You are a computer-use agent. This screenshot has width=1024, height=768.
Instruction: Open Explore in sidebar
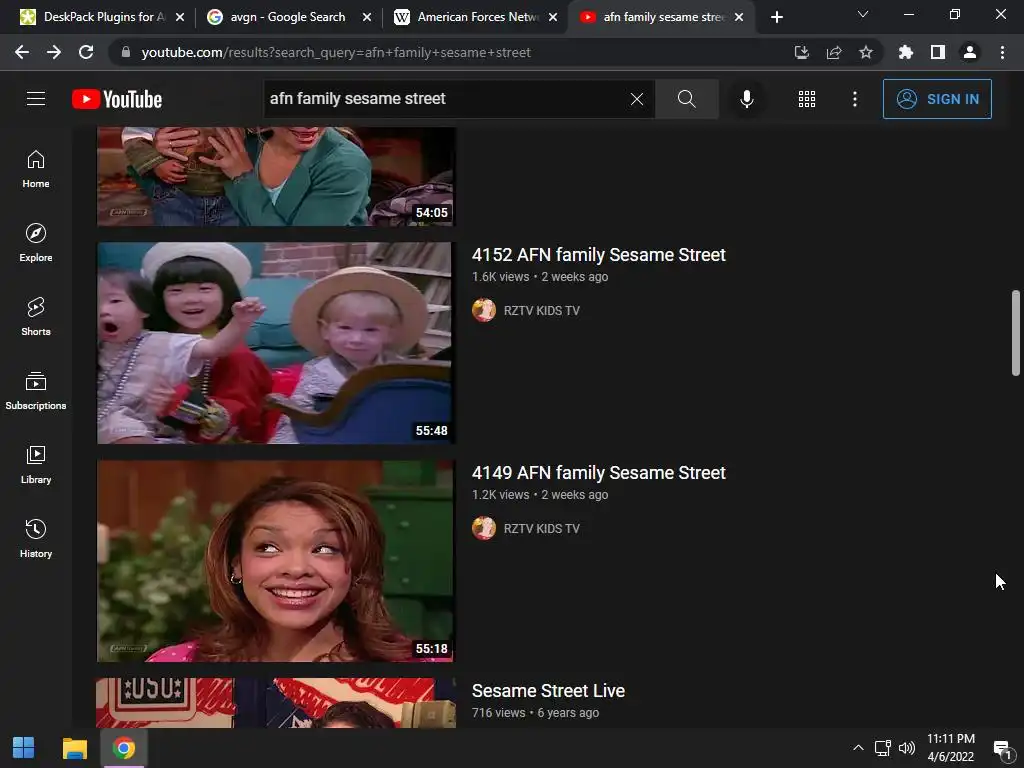coord(36,243)
